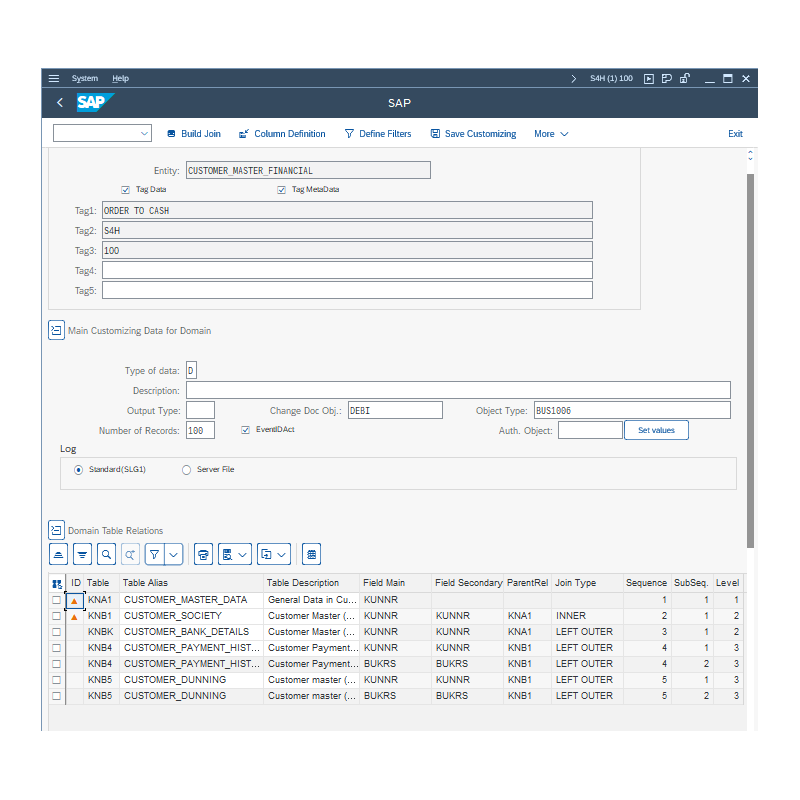The height and width of the screenshot is (800, 800).
Task: Click Define Filters
Action: (x=378, y=134)
